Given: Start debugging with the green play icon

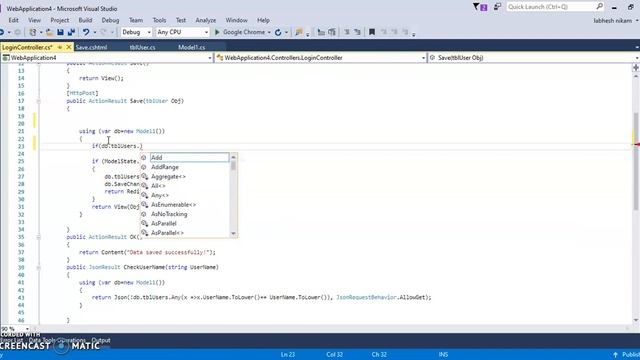Looking at the screenshot, I should 217,32.
